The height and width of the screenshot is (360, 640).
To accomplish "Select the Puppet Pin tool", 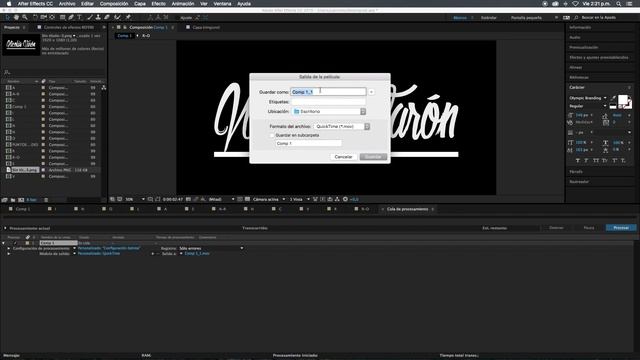I will pos(128,18).
